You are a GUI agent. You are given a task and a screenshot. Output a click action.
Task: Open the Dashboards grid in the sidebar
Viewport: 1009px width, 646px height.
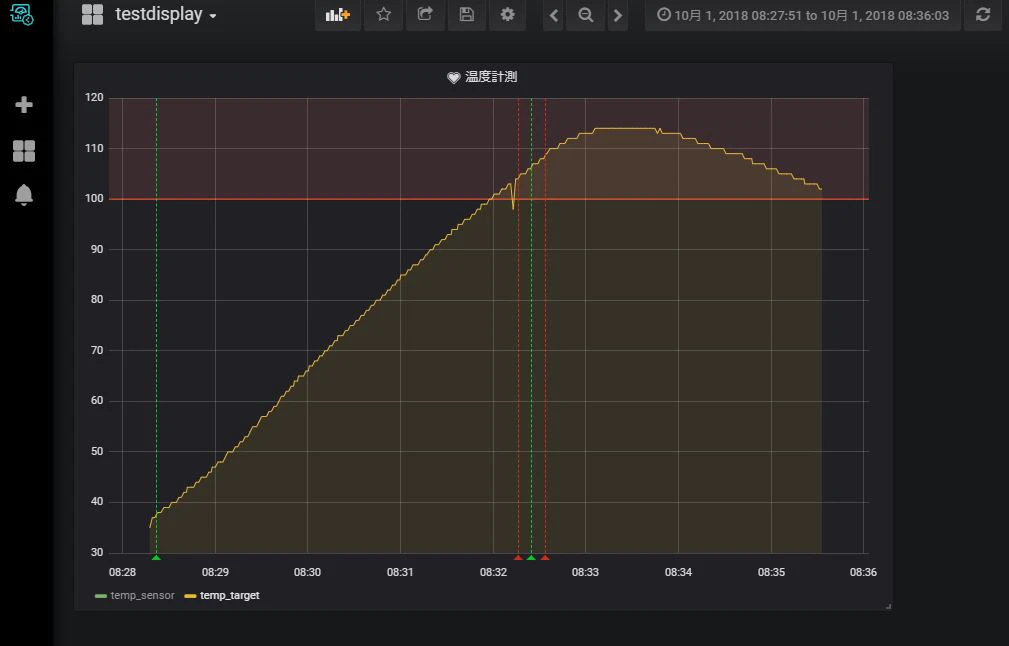pos(24,151)
